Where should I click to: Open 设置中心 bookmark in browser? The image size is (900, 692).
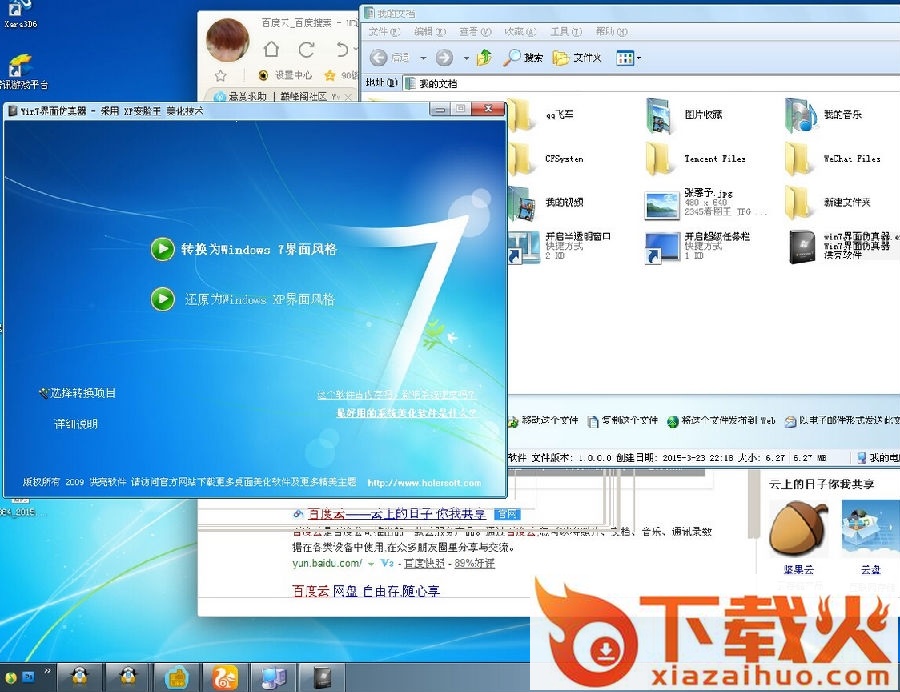click(285, 75)
